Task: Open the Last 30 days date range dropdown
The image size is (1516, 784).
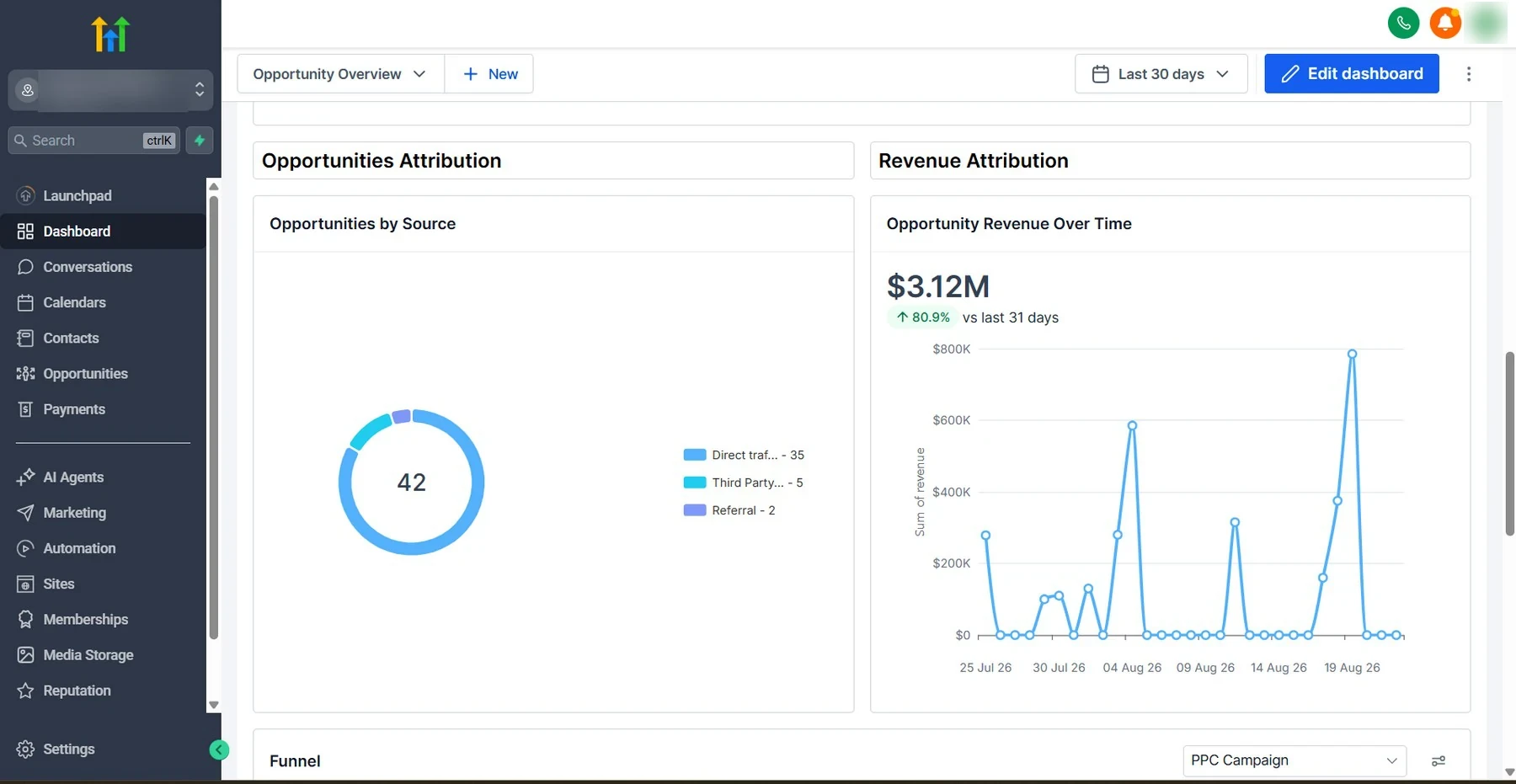Action: point(1161,74)
